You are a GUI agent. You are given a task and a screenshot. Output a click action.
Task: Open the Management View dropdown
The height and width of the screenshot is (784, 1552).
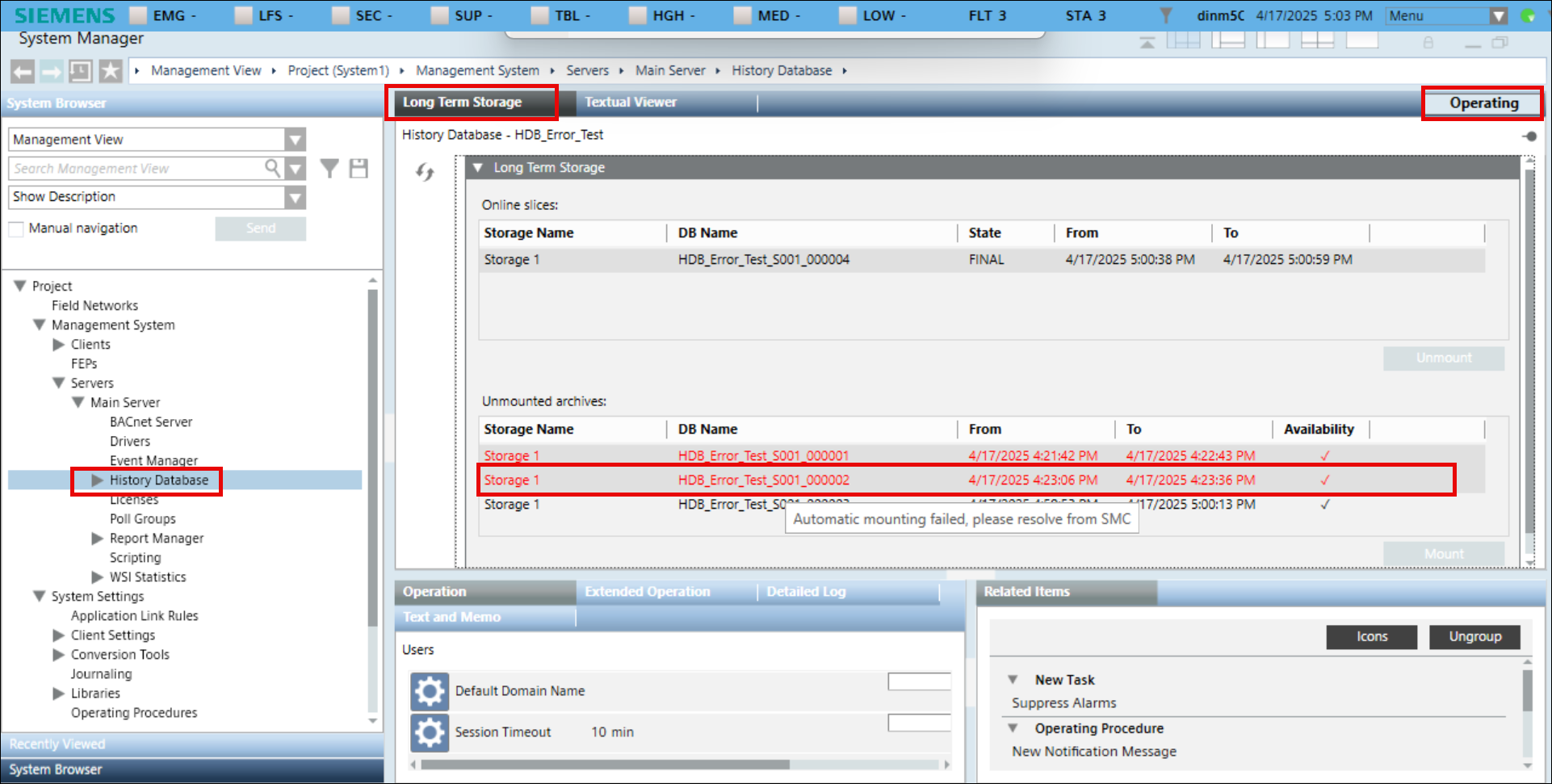tap(296, 140)
